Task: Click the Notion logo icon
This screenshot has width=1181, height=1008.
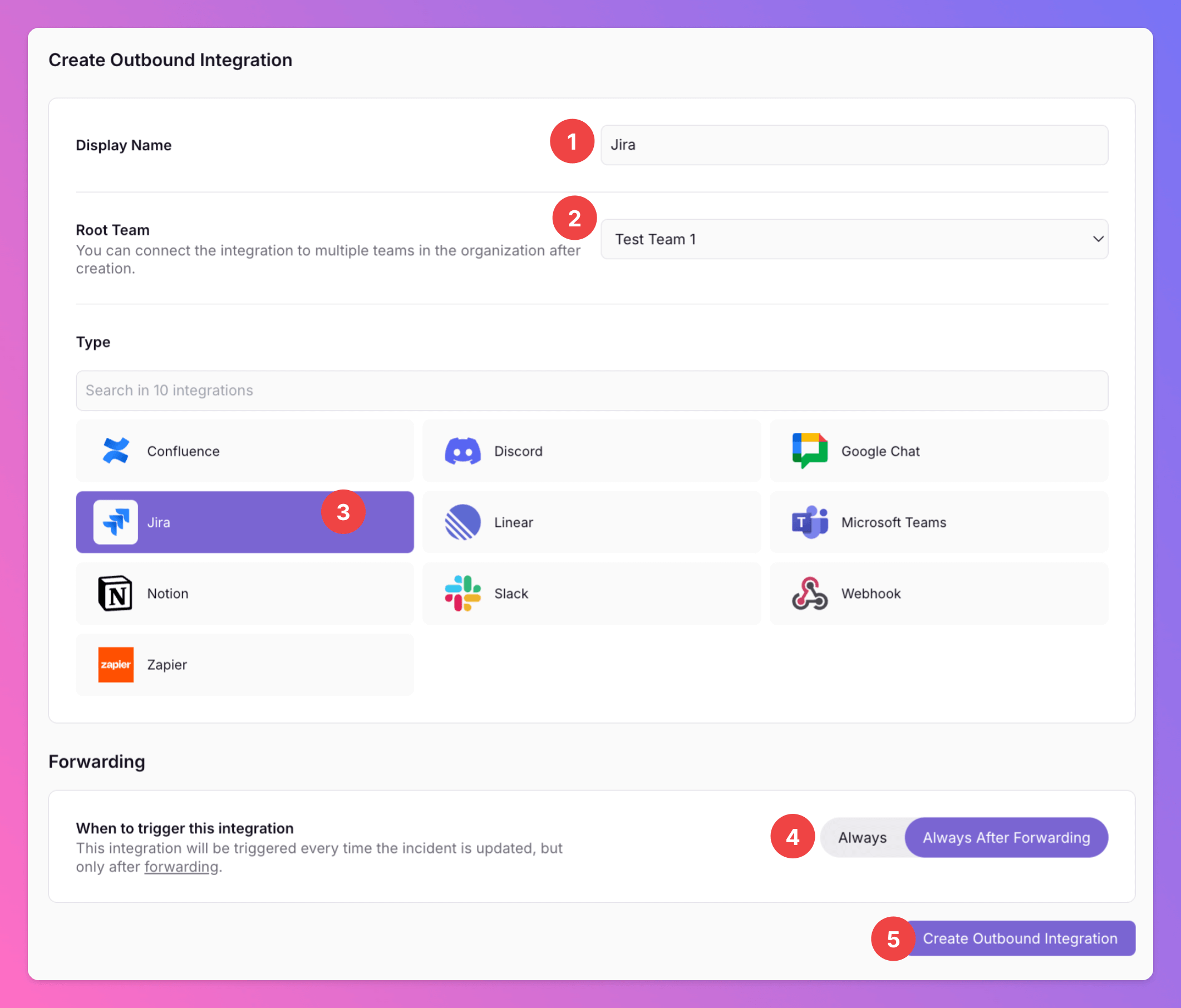Action: (x=116, y=593)
